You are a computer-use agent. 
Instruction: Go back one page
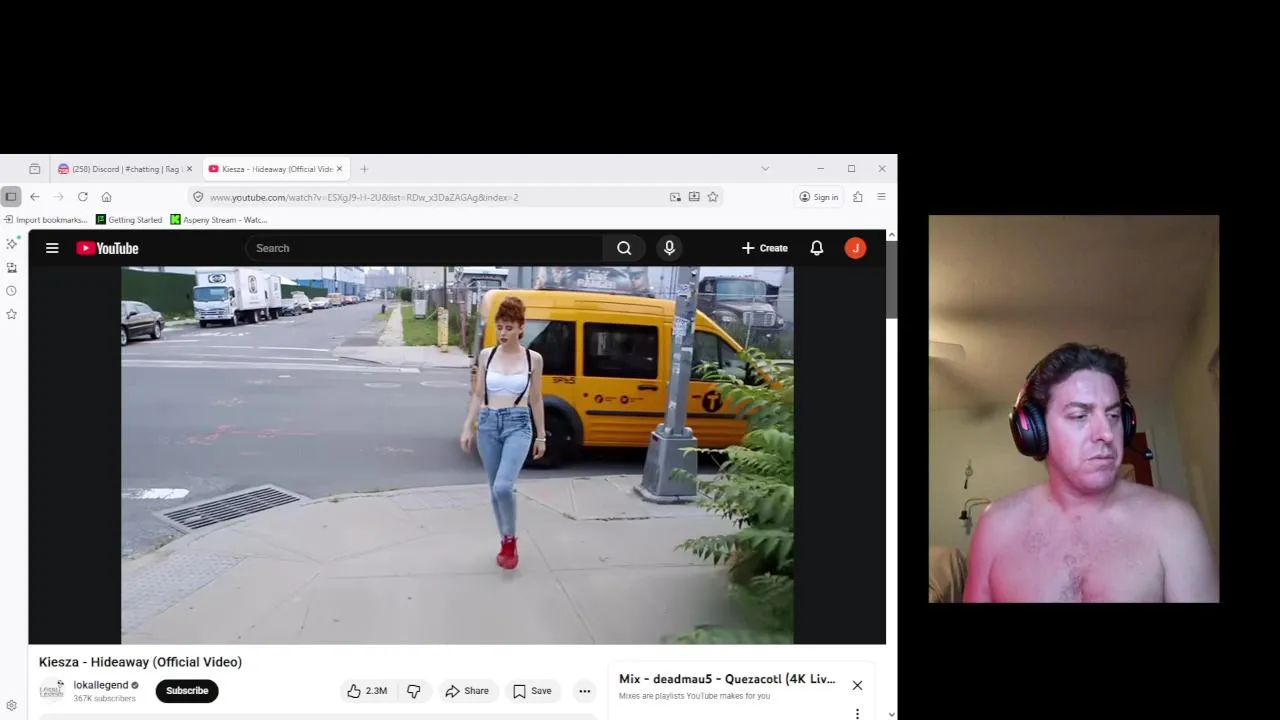tap(35, 197)
